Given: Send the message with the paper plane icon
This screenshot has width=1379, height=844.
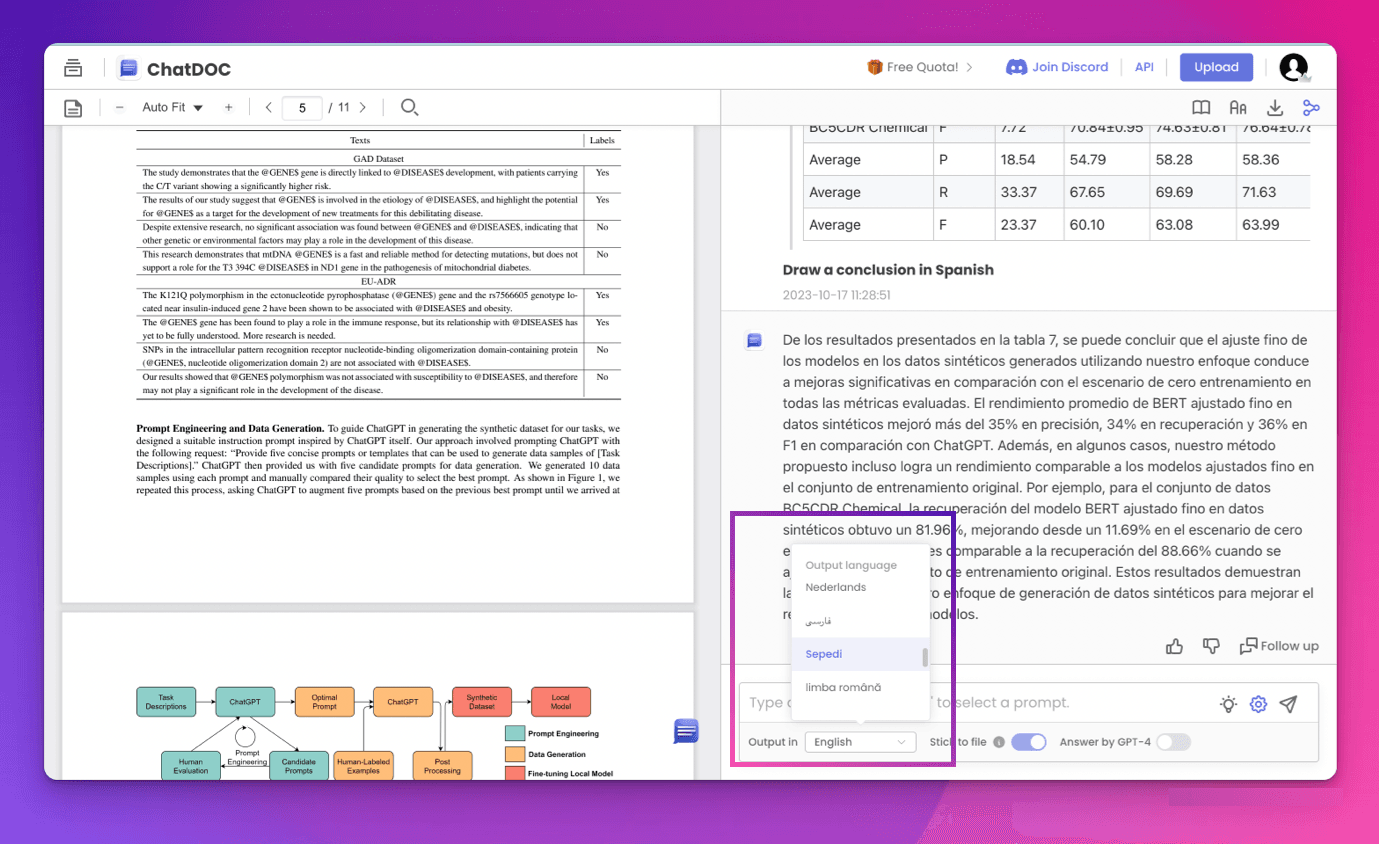Looking at the screenshot, I should click(1288, 704).
